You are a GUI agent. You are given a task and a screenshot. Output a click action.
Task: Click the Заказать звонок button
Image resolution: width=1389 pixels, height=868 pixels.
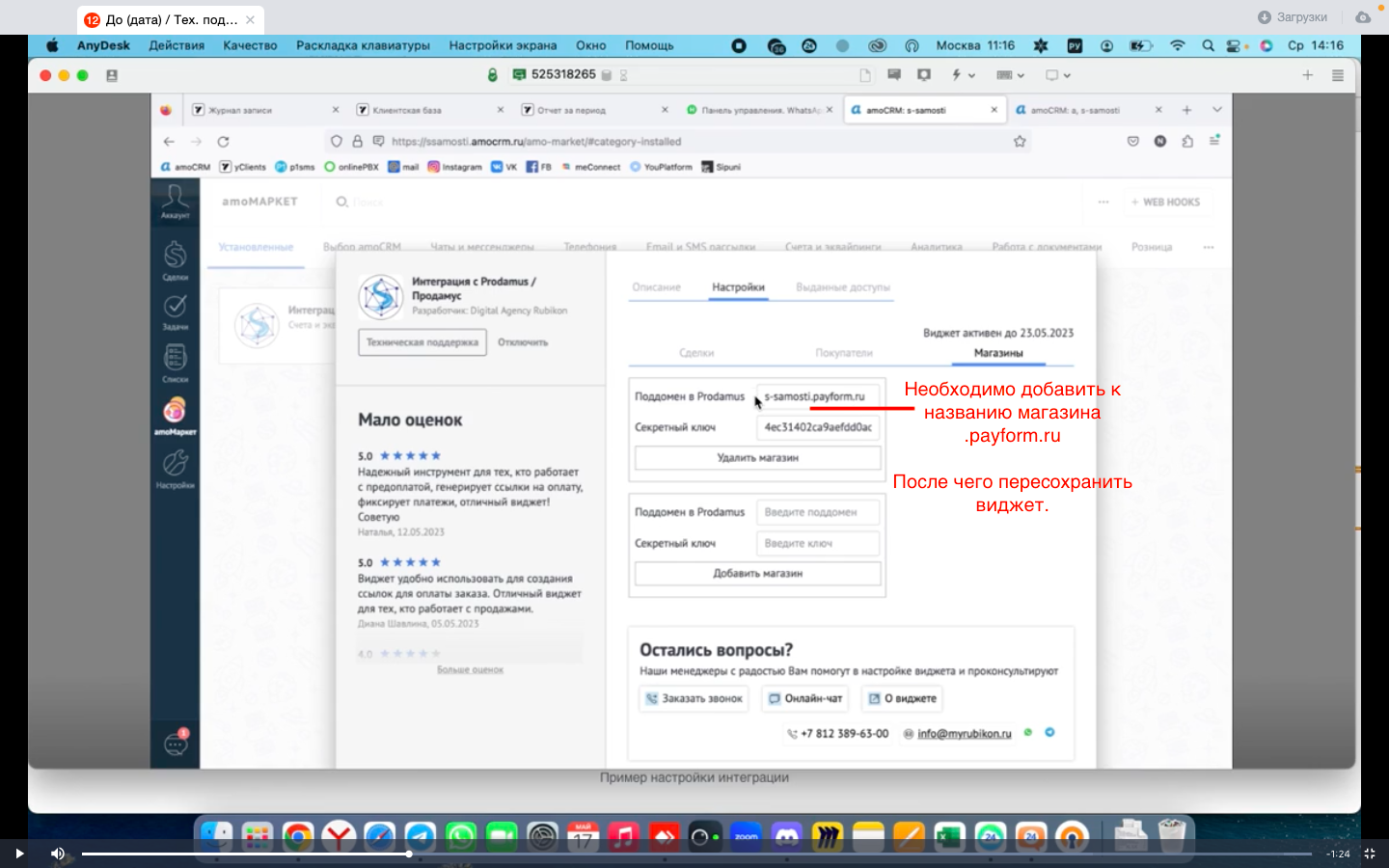[x=694, y=698]
